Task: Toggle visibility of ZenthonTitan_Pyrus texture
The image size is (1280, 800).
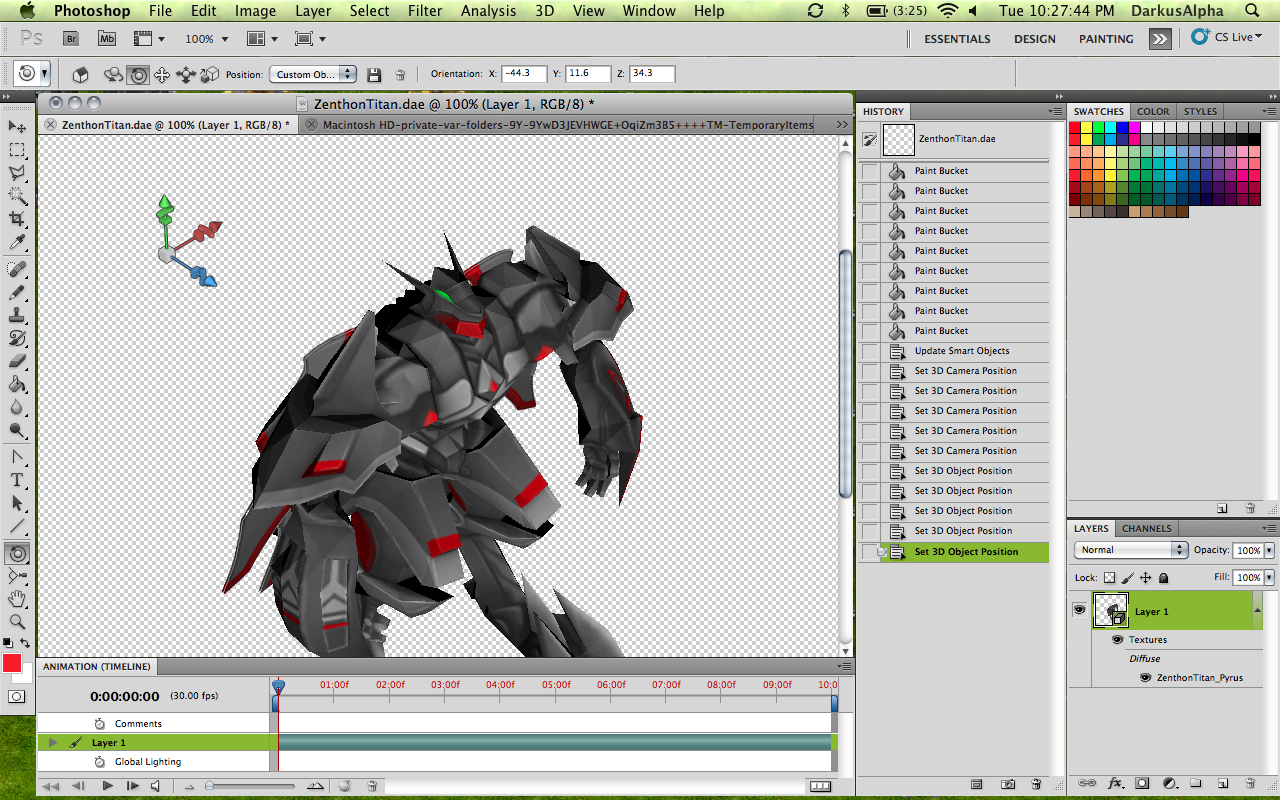Action: pos(1145,678)
